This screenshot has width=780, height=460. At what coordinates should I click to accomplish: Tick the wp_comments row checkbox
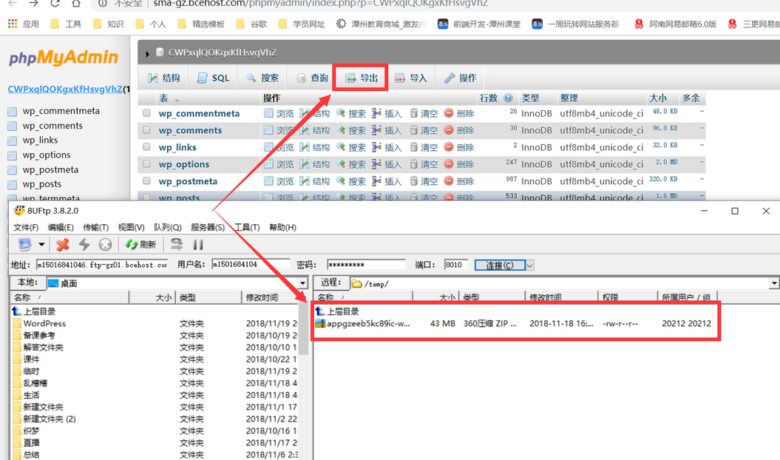click(146, 130)
